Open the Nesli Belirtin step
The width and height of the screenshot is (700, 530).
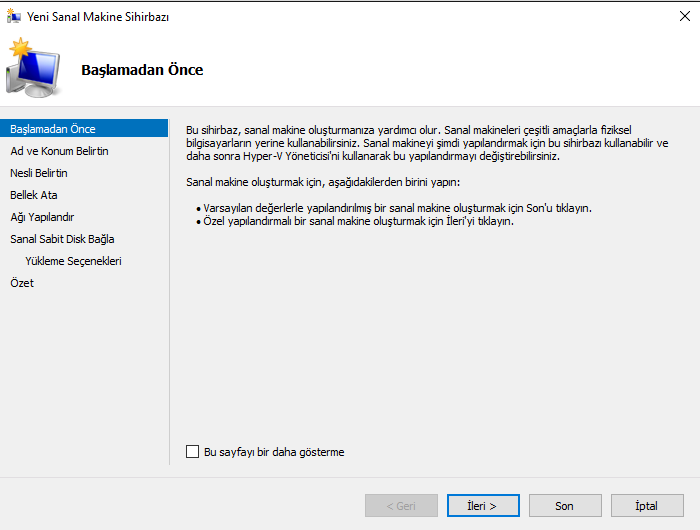[39, 173]
